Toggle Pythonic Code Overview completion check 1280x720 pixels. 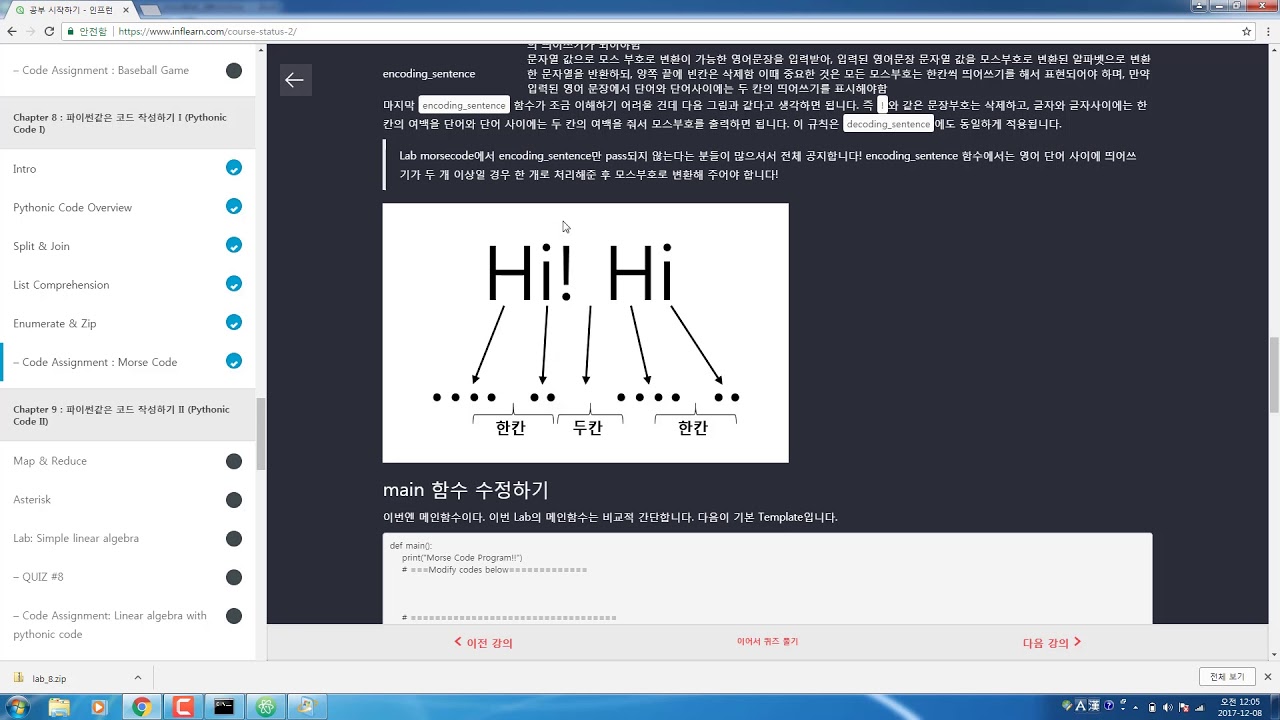pos(234,207)
